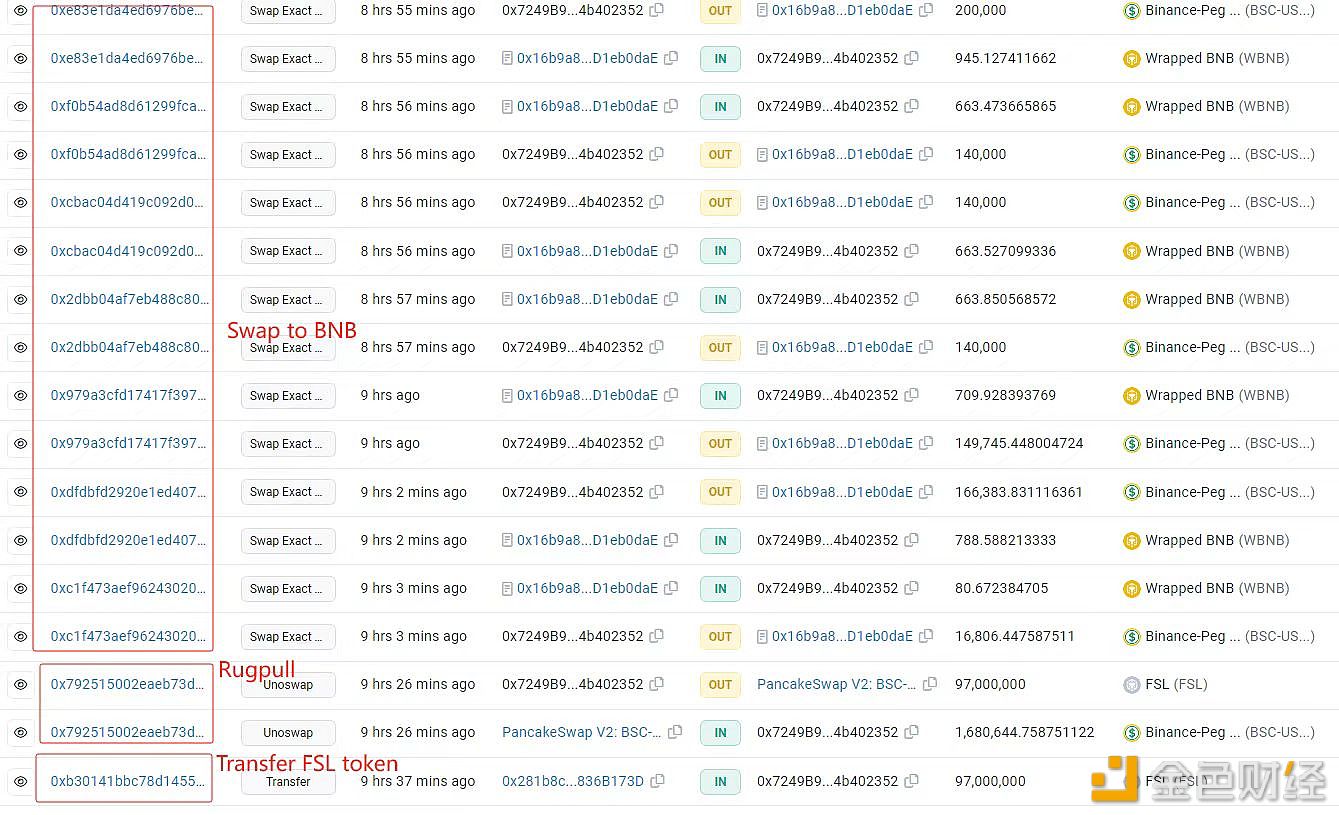Image resolution: width=1339 pixels, height=815 pixels.
Task: Select the "9 hrs ago" age in the 709.928393769 row
Action: pos(390,396)
